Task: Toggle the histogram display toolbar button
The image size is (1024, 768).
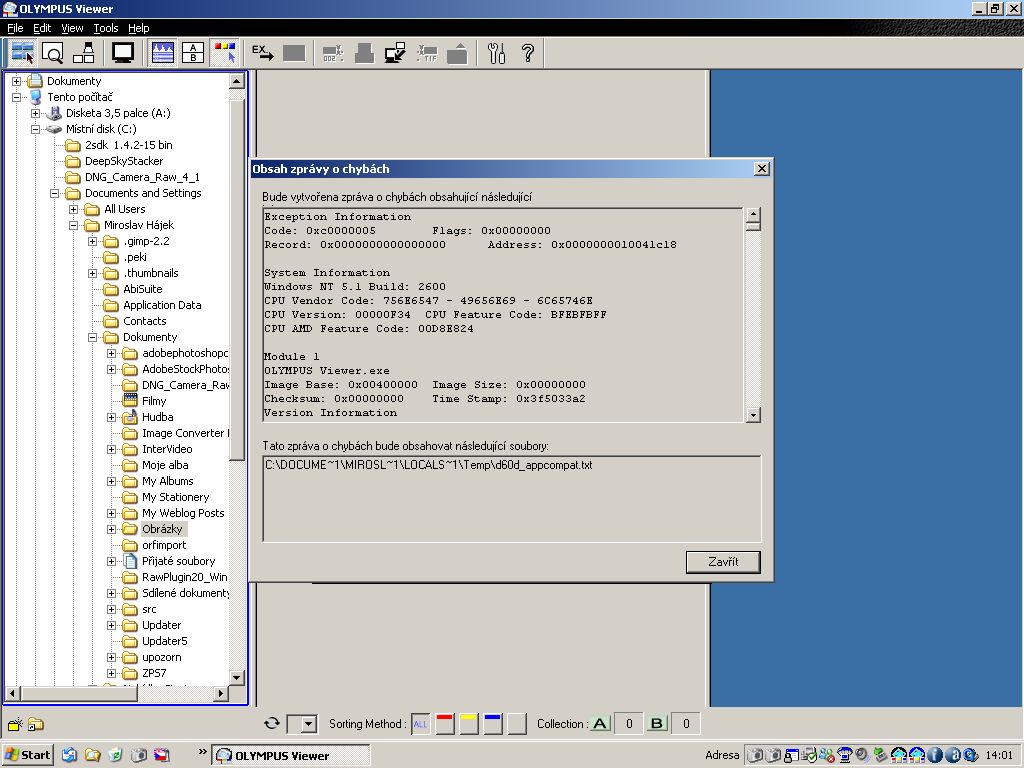Action: point(162,53)
